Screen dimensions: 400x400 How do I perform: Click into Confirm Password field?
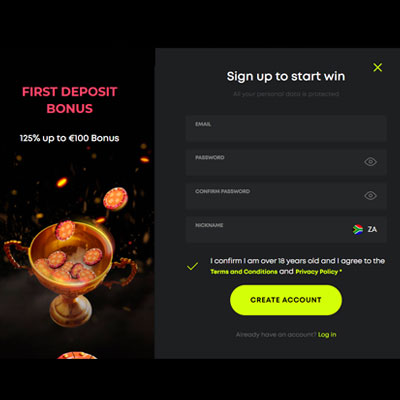286,196
